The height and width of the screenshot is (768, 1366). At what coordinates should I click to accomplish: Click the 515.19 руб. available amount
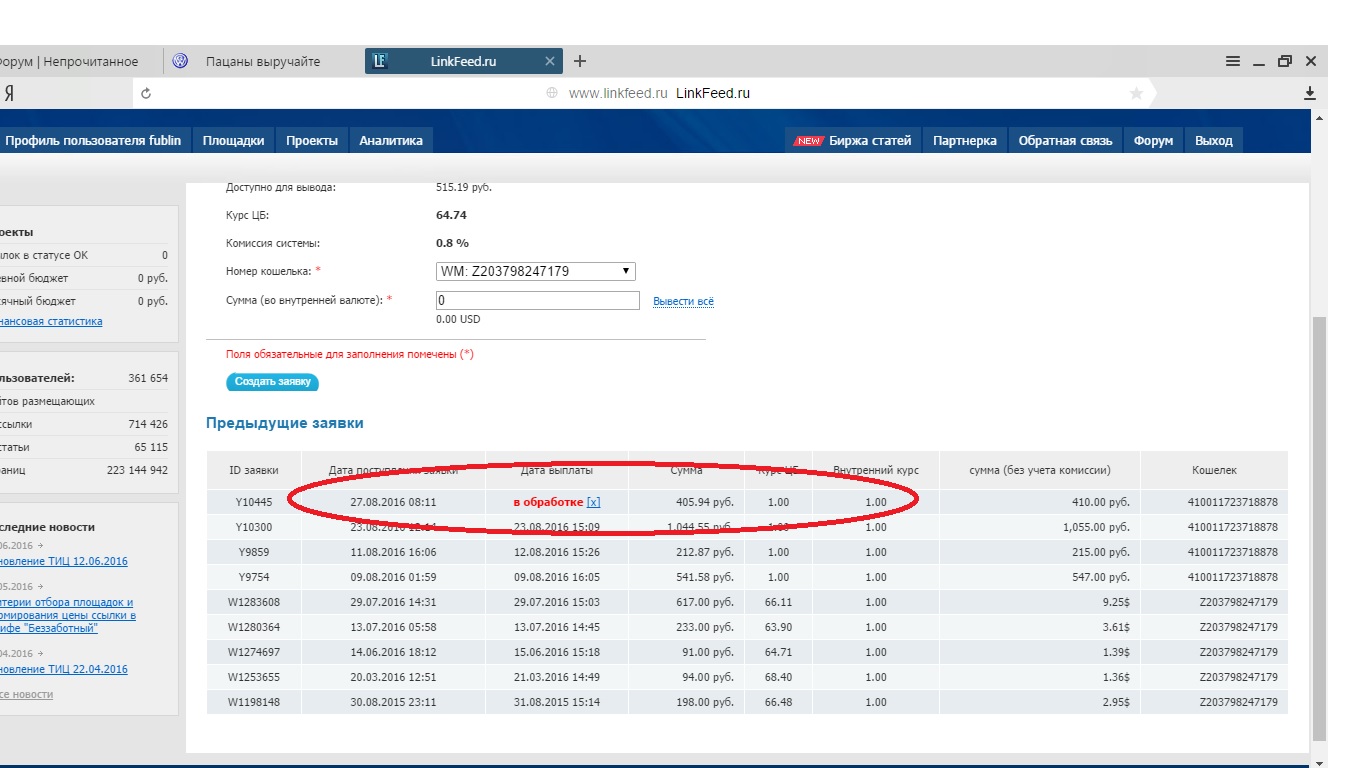point(464,187)
